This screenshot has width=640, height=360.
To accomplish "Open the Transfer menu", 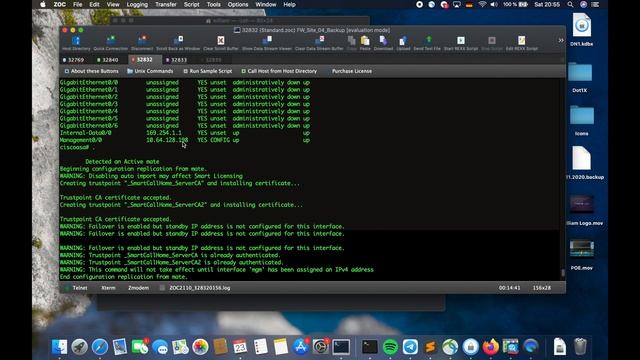I will 166,4.
